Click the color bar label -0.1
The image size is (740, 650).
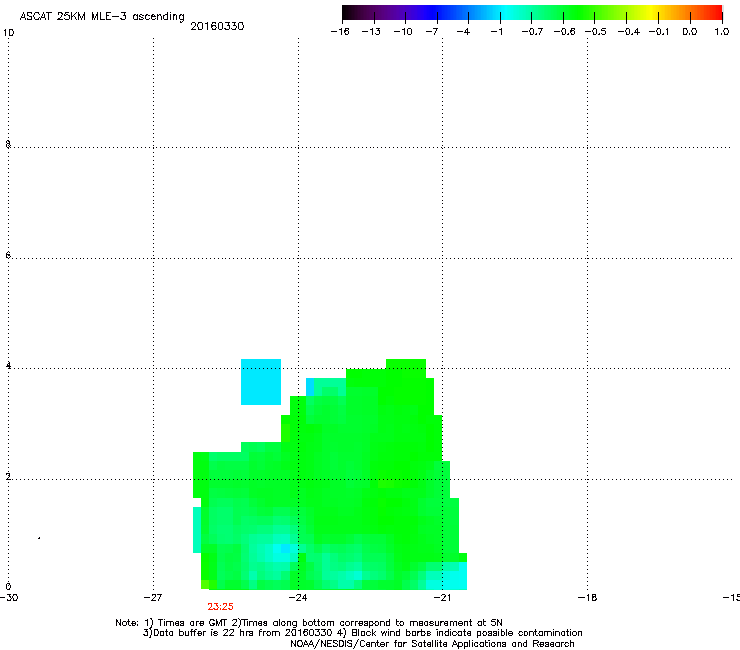pyautogui.click(x=659, y=32)
